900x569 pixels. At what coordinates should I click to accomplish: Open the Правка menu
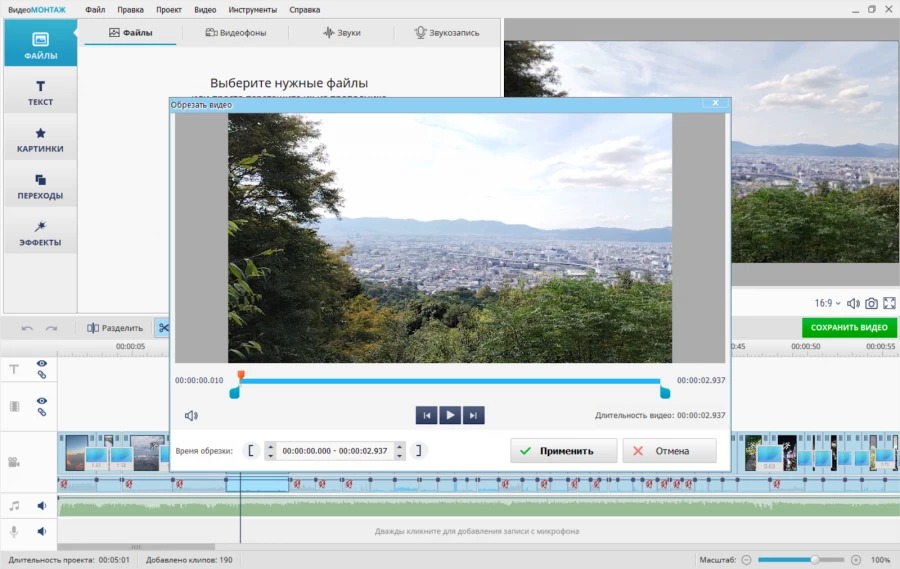pos(130,10)
